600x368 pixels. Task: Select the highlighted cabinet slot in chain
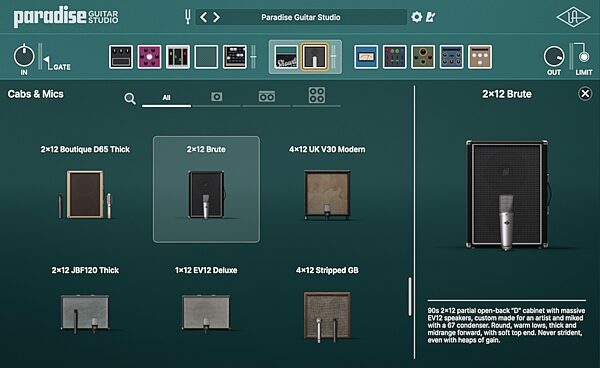coord(315,57)
